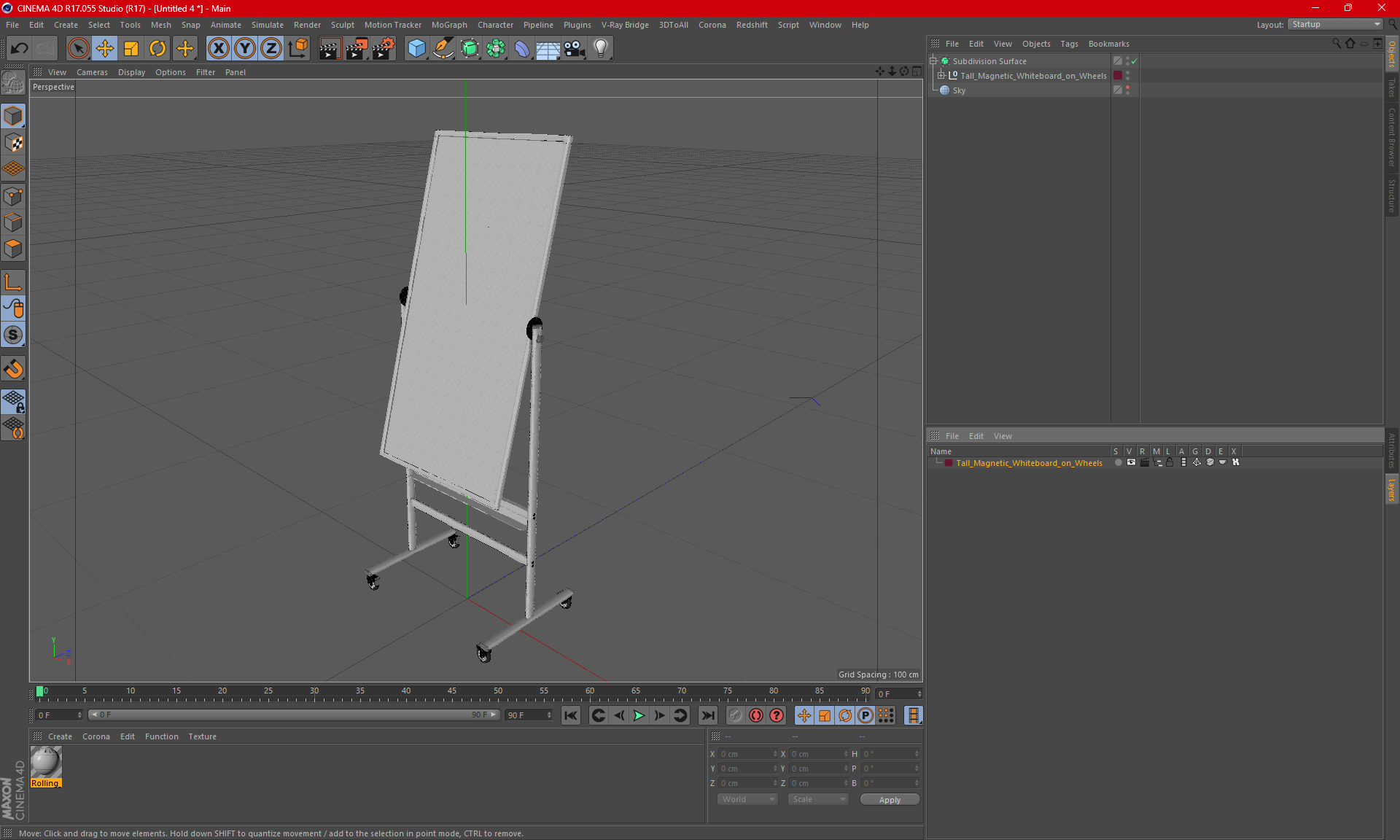Open material manager Texture menu
The width and height of the screenshot is (1400, 840).
point(202,736)
